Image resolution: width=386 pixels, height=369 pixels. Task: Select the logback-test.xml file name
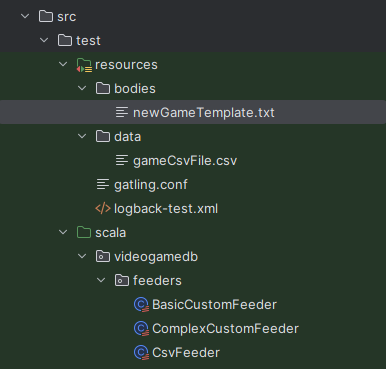pyautogui.click(x=166, y=209)
